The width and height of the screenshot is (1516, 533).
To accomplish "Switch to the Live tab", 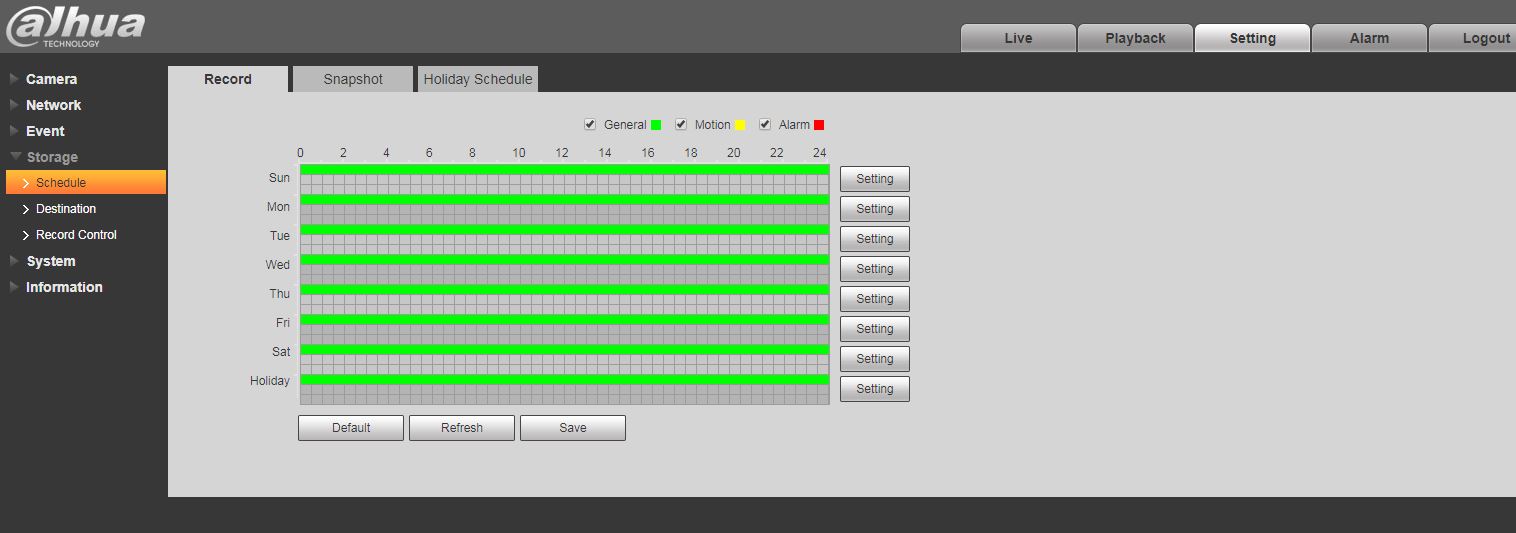I will pos(1018,38).
